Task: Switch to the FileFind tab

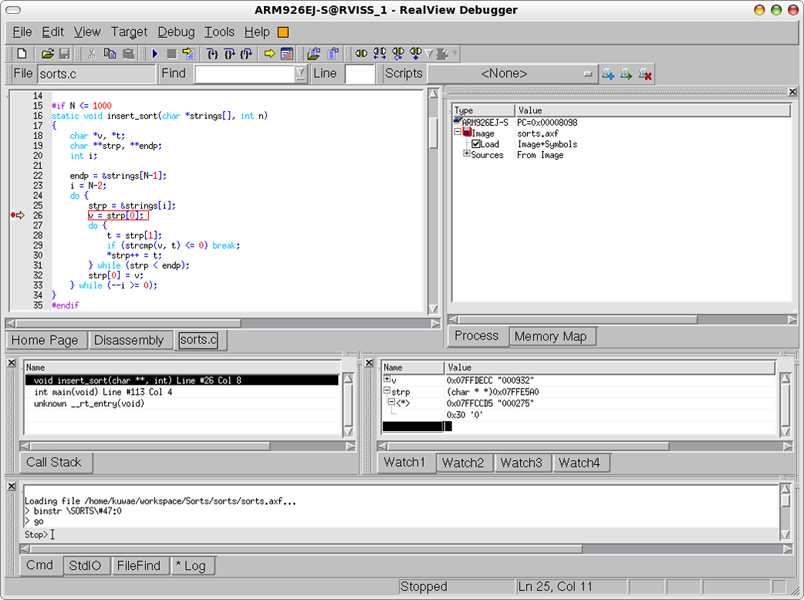Action: (x=139, y=566)
